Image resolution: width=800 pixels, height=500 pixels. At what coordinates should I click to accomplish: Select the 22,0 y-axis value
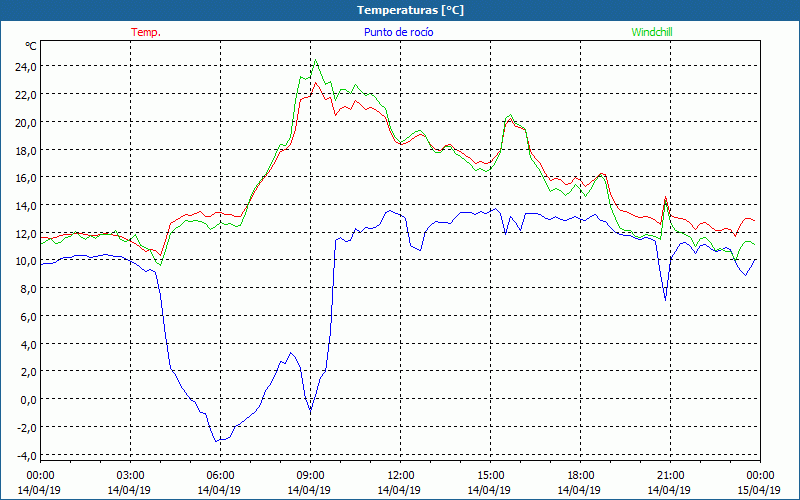click(x=26, y=94)
